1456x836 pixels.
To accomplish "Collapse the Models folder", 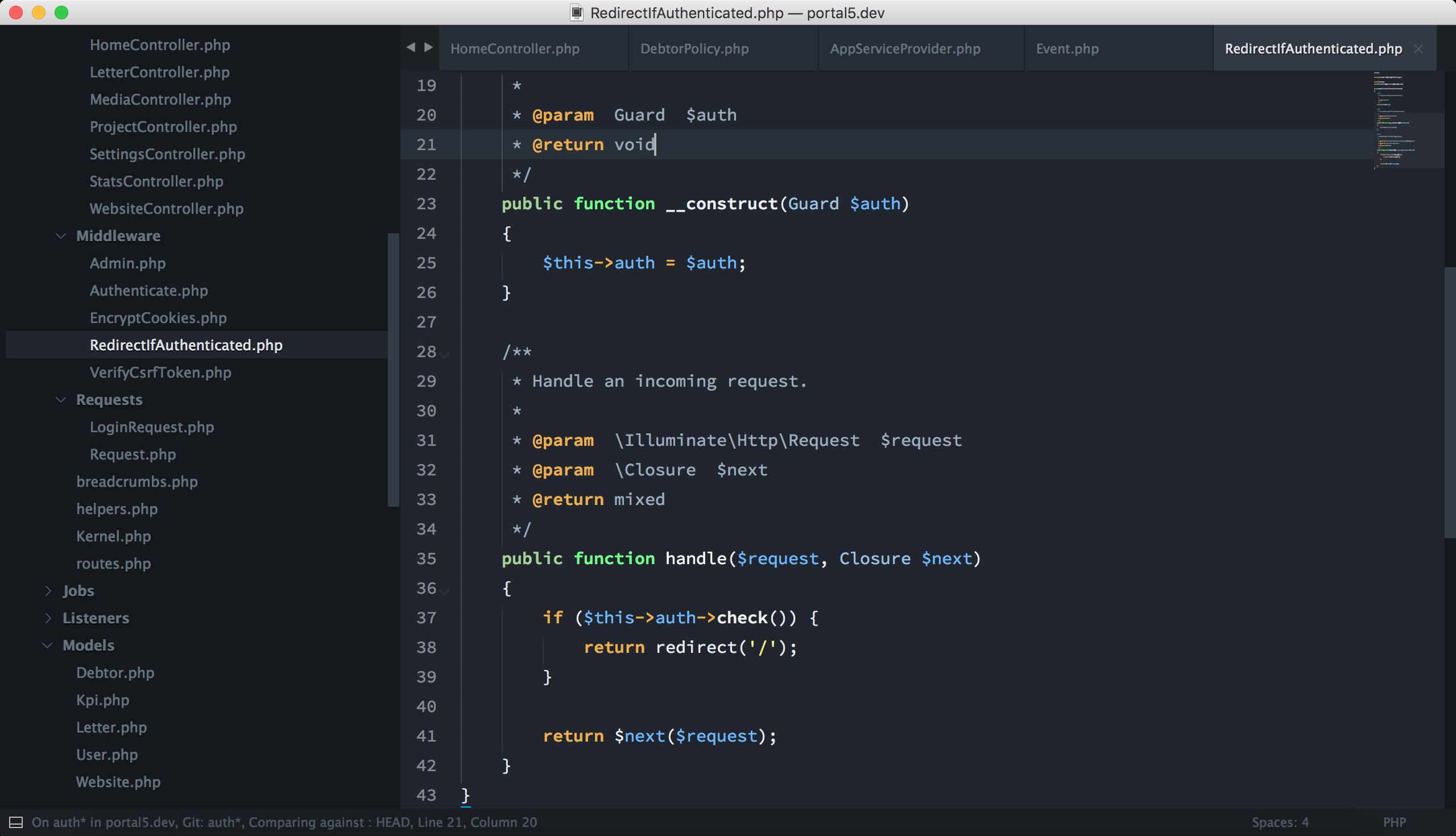I will click(x=48, y=645).
